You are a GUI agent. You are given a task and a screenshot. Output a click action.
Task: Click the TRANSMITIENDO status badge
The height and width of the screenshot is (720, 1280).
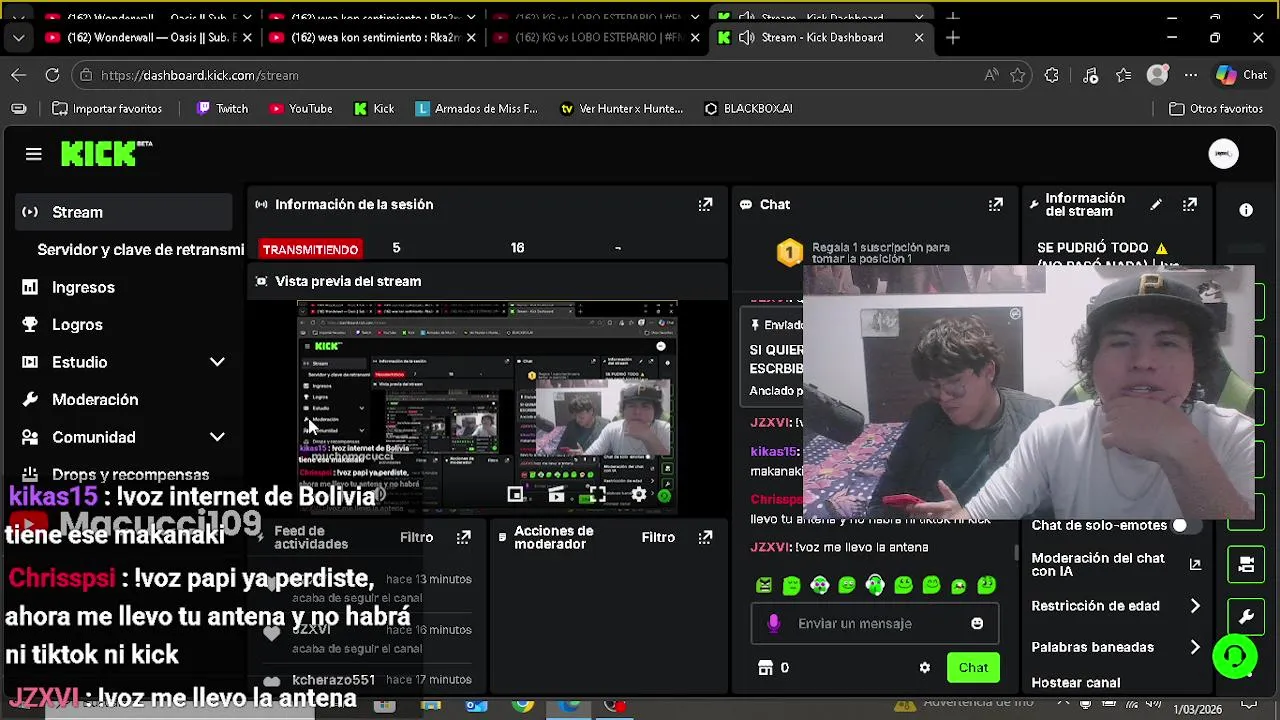[310, 249]
